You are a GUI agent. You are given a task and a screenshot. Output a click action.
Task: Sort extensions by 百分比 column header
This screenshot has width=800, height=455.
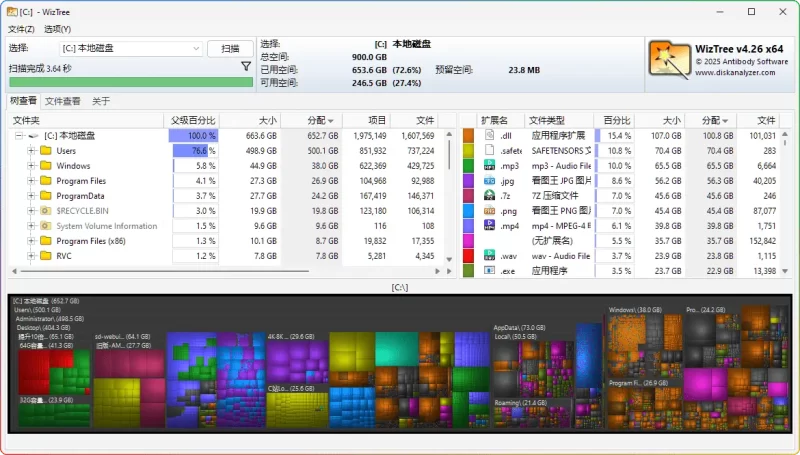(x=616, y=120)
